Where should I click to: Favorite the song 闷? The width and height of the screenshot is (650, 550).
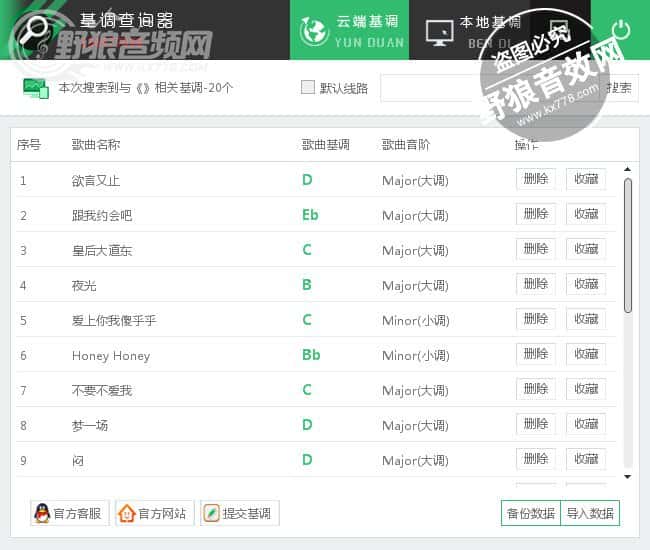(x=586, y=459)
